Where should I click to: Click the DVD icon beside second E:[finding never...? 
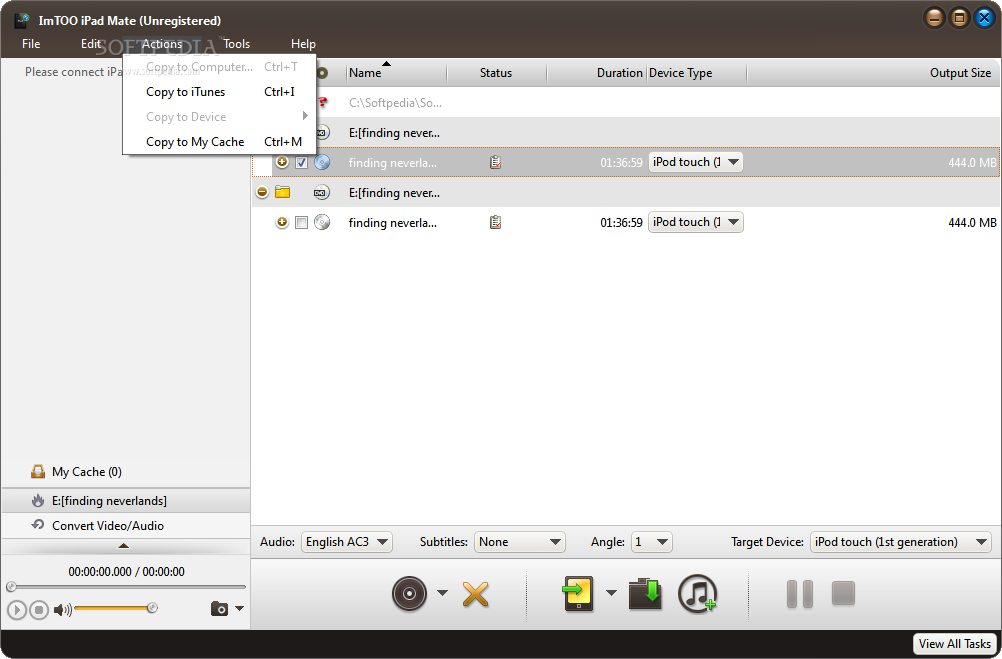(x=321, y=192)
